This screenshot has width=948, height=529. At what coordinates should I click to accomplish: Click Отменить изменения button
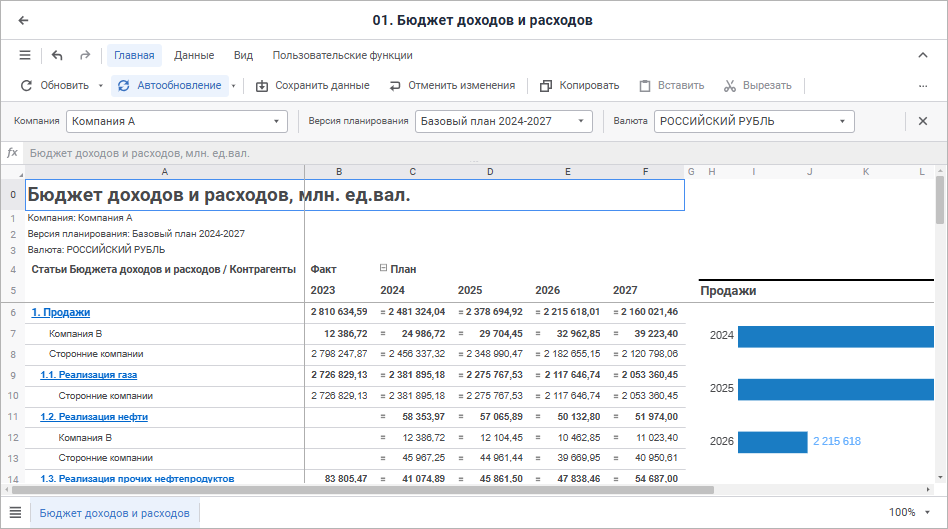[x=452, y=86]
